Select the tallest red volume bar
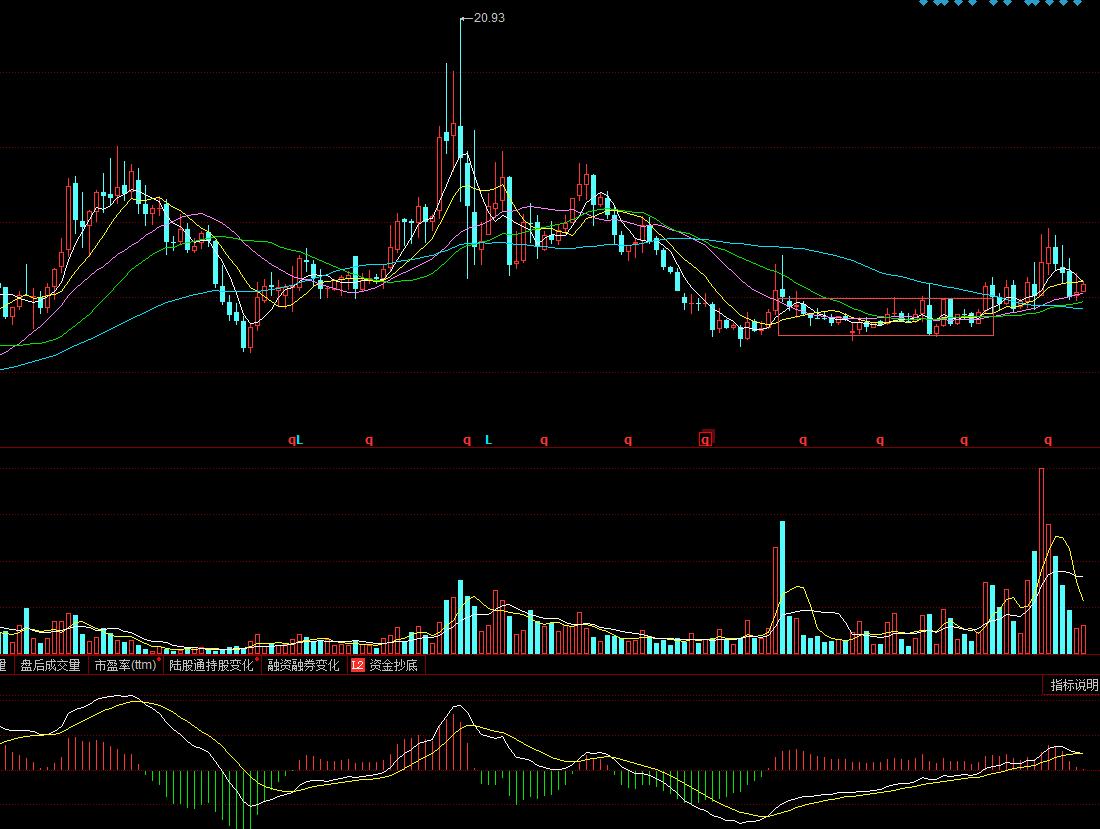The width and height of the screenshot is (1100, 829). 1042,560
